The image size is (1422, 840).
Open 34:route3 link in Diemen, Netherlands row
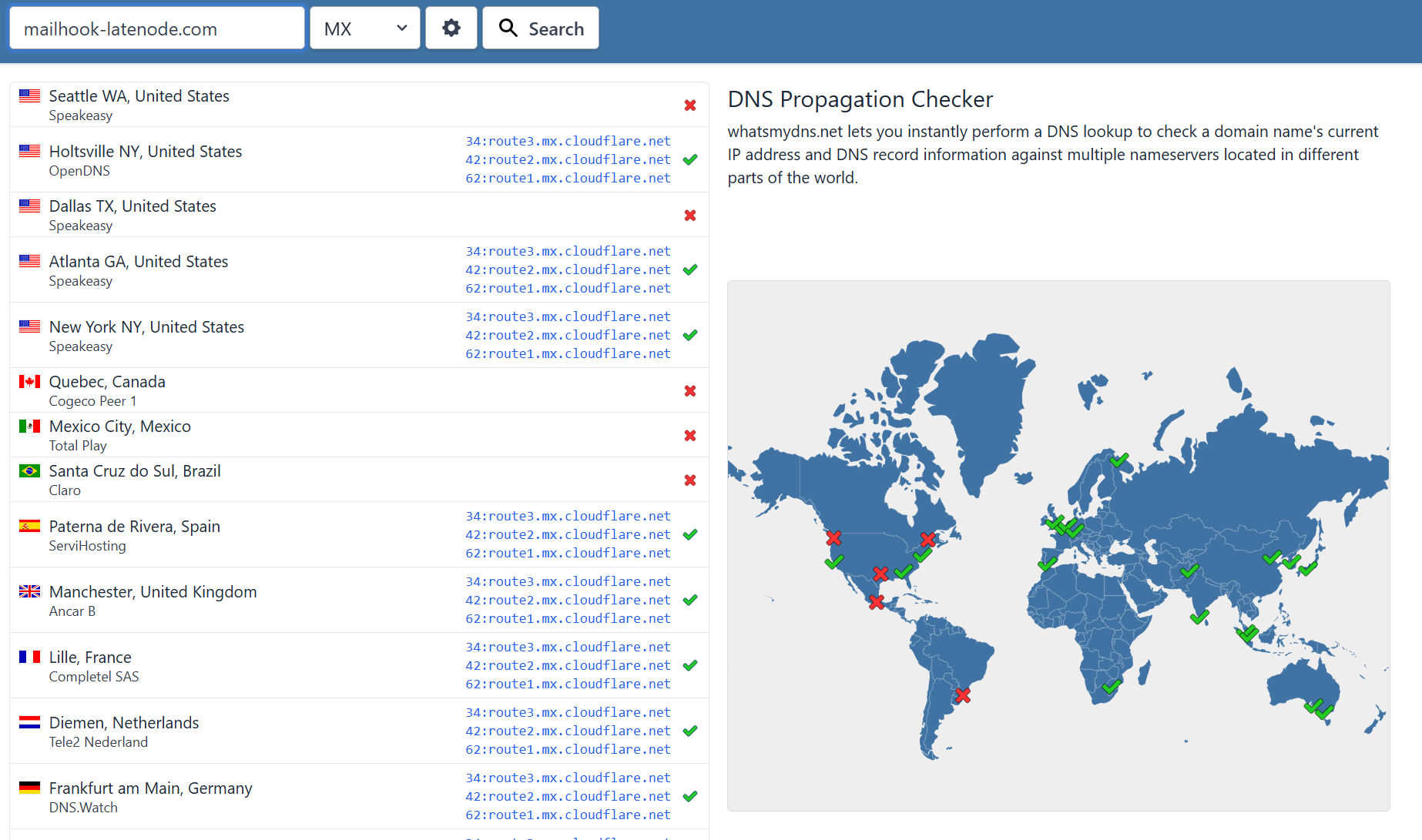point(568,712)
